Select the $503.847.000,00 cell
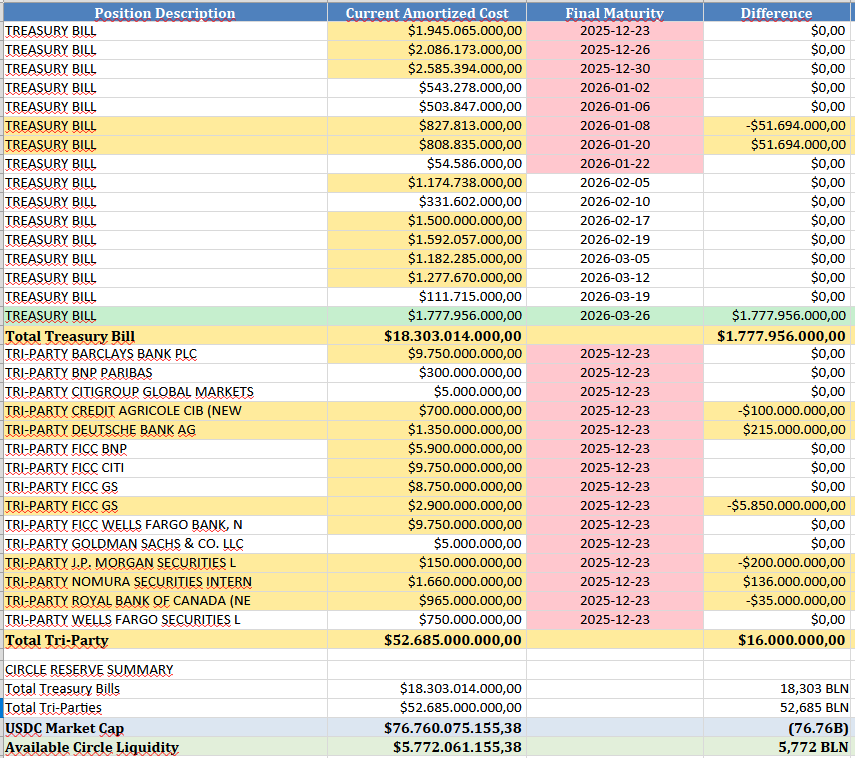The height and width of the screenshot is (758, 855). point(426,107)
